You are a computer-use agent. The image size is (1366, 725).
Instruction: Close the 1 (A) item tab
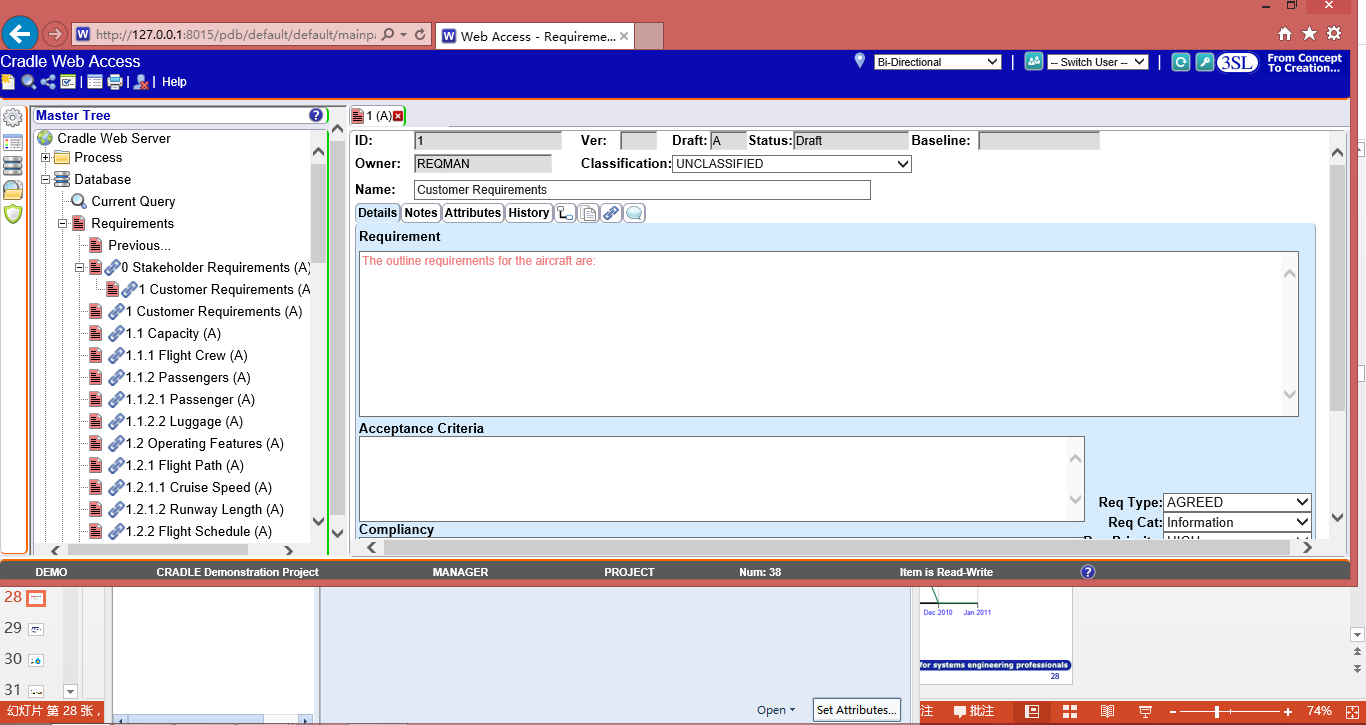(398, 116)
